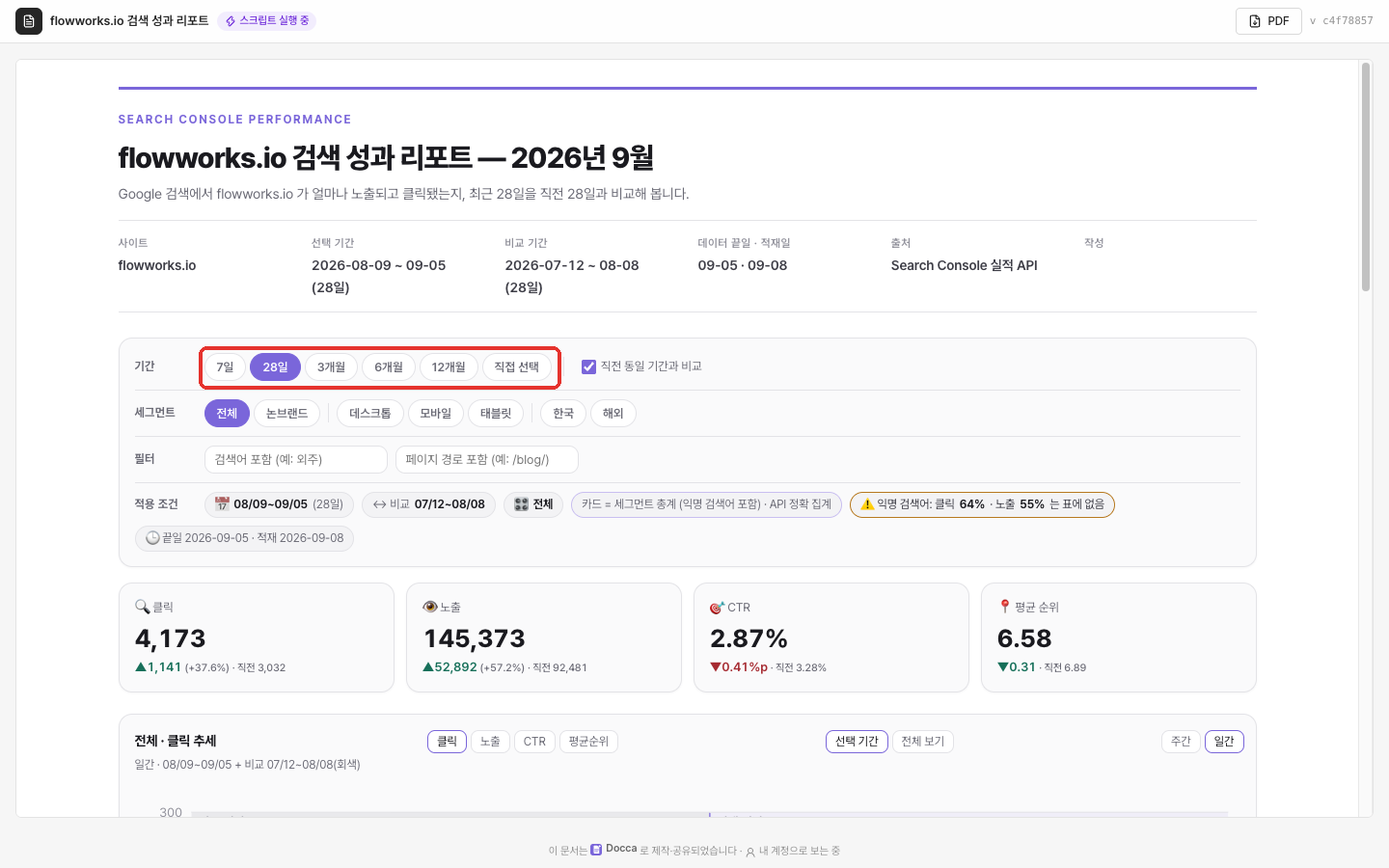Viewport: 1389px width, 868px height.
Task: Select the 해외 segment chip
Action: pyautogui.click(x=613, y=414)
